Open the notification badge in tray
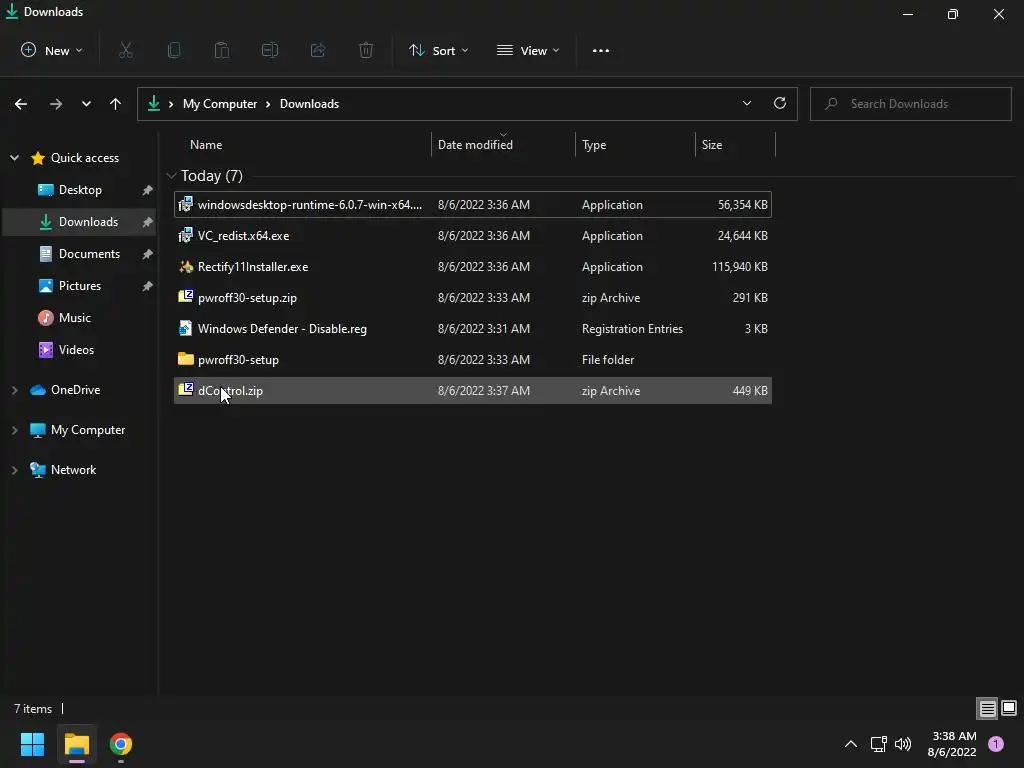1024x768 pixels. pyautogui.click(x=996, y=744)
